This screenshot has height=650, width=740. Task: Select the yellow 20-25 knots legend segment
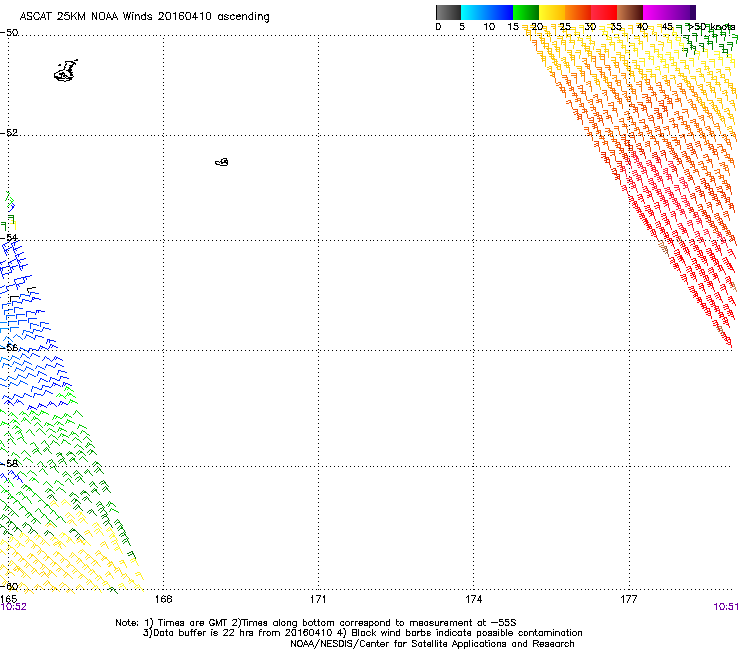552,12
